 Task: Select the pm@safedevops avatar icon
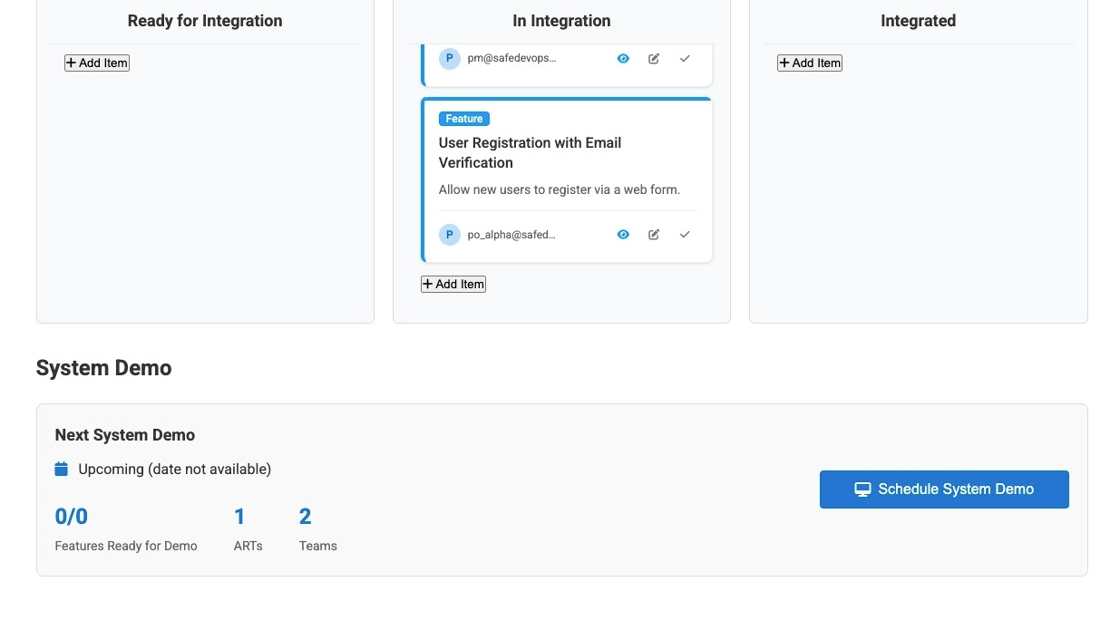[x=449, y=58]
